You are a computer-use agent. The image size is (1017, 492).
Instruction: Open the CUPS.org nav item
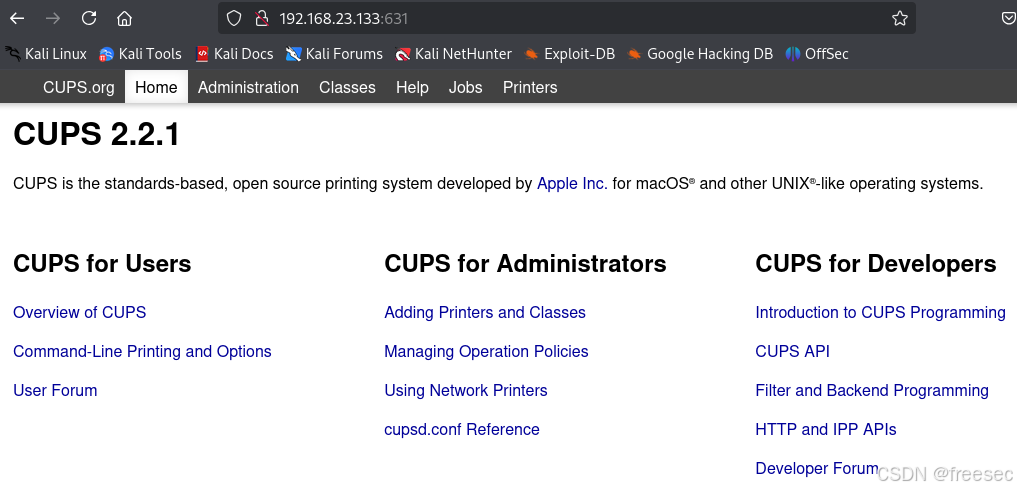78,88
